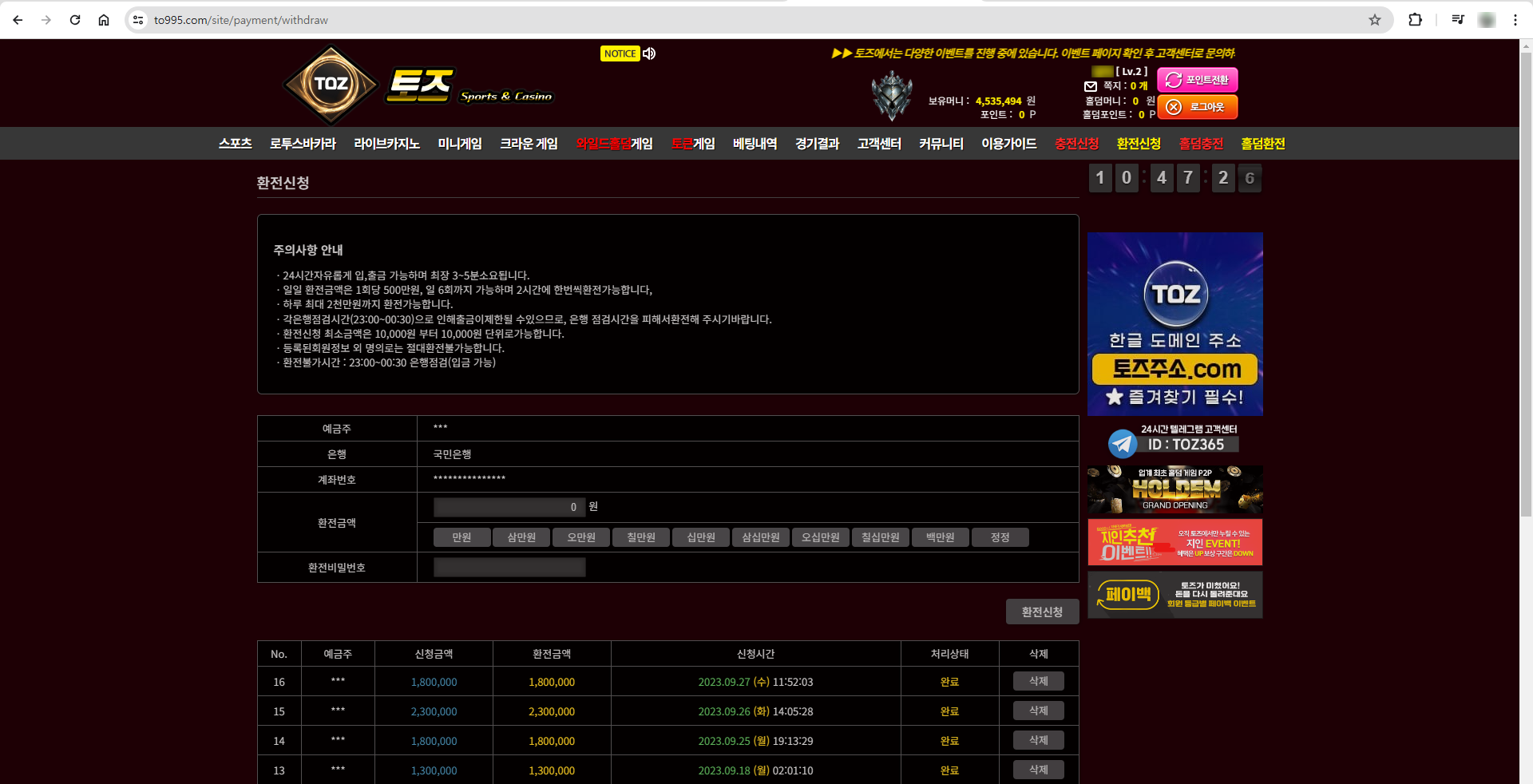1533x784 pixels.
Task: Add amount with the 칠십만원 button
Action: [881, 537]
